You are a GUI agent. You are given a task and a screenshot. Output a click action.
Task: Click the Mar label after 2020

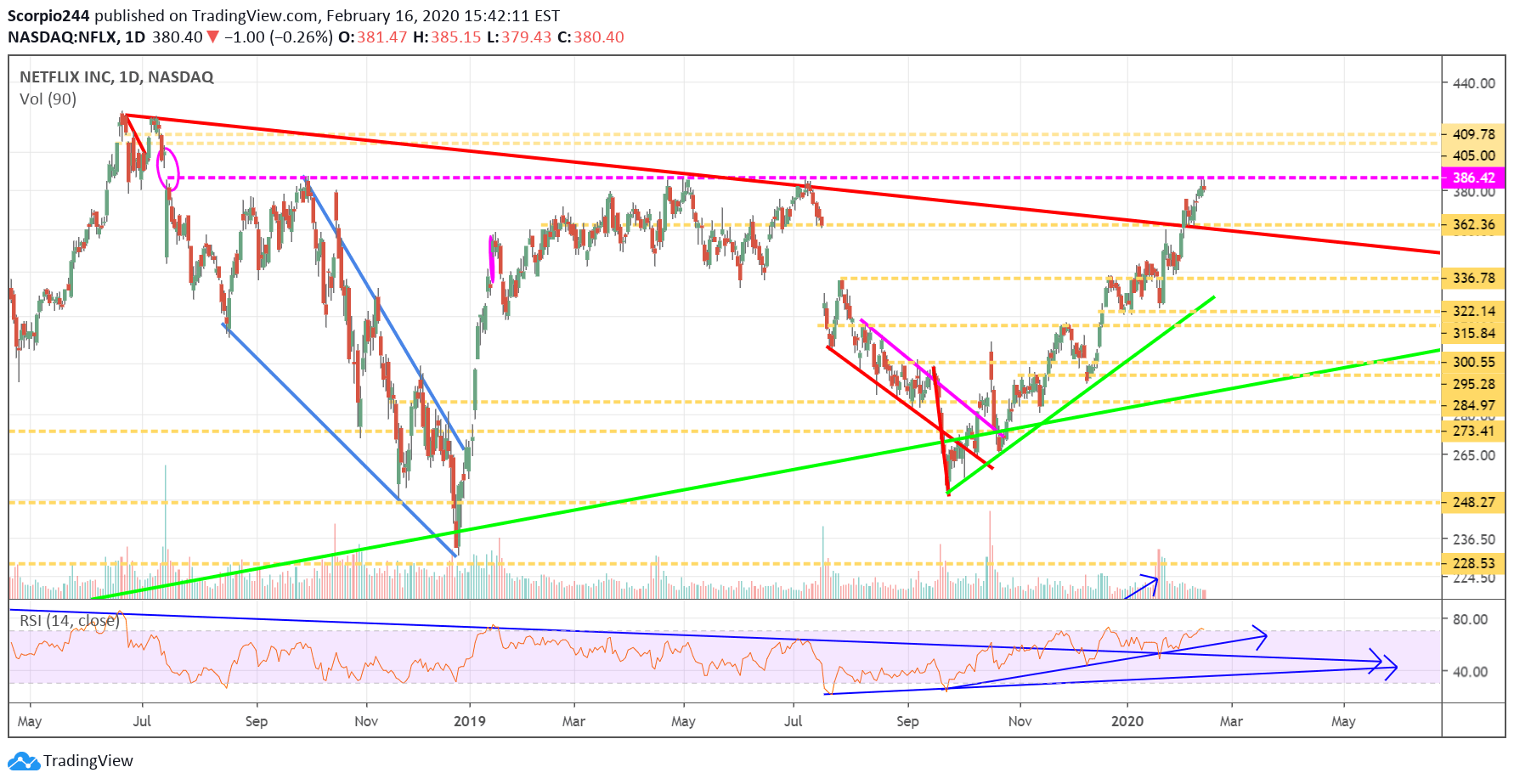pyautogui.click(x=1231, y=721)
